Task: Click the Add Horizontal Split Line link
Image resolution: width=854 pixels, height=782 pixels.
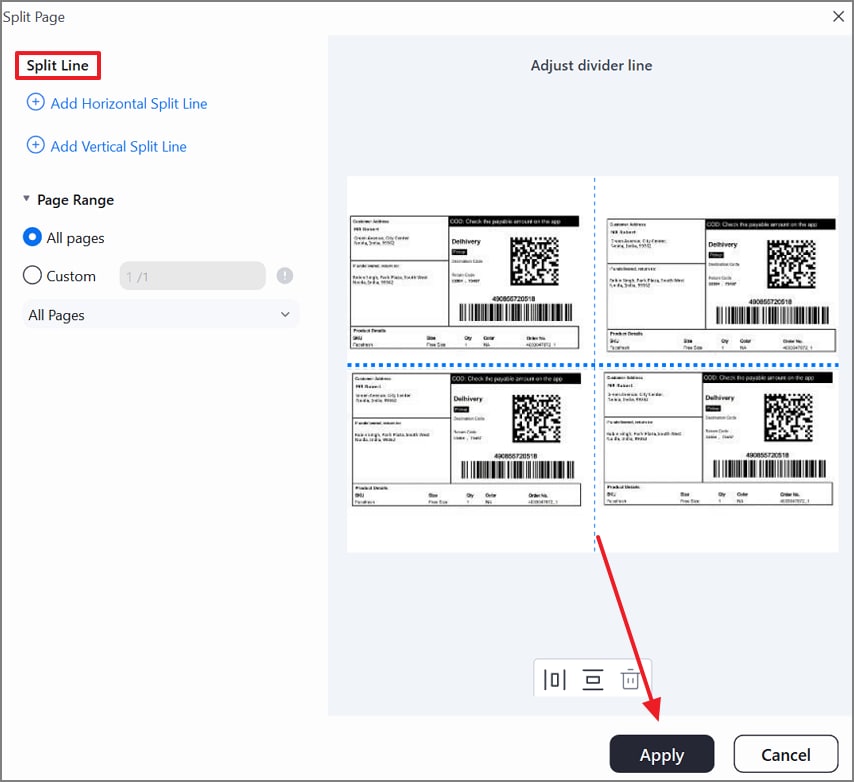Action: tap(129, 103)
